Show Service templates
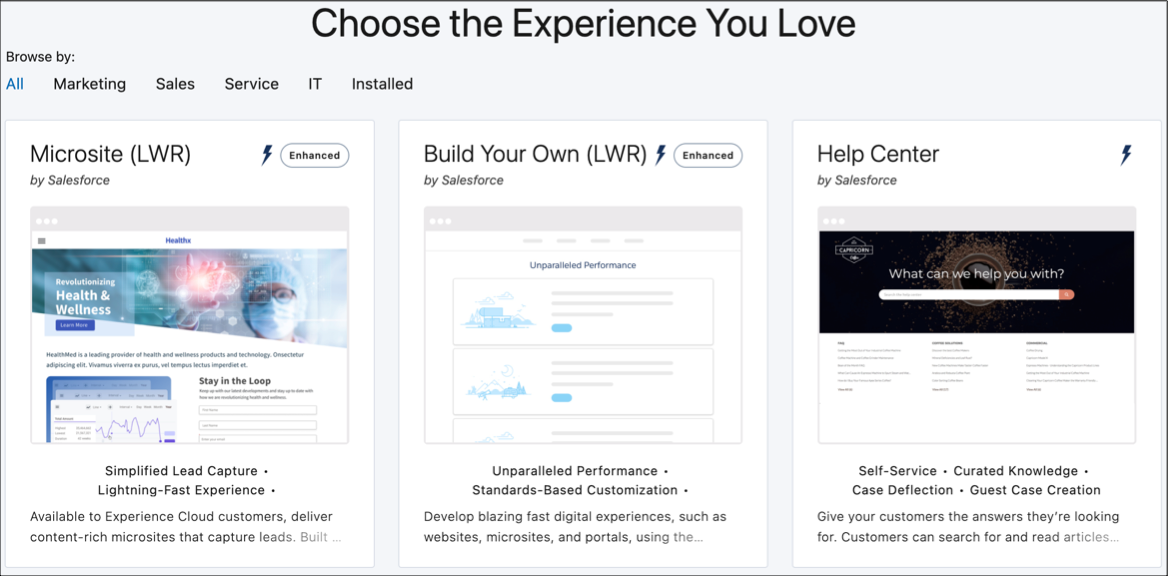1168x576 pixels. click(251, 84)
